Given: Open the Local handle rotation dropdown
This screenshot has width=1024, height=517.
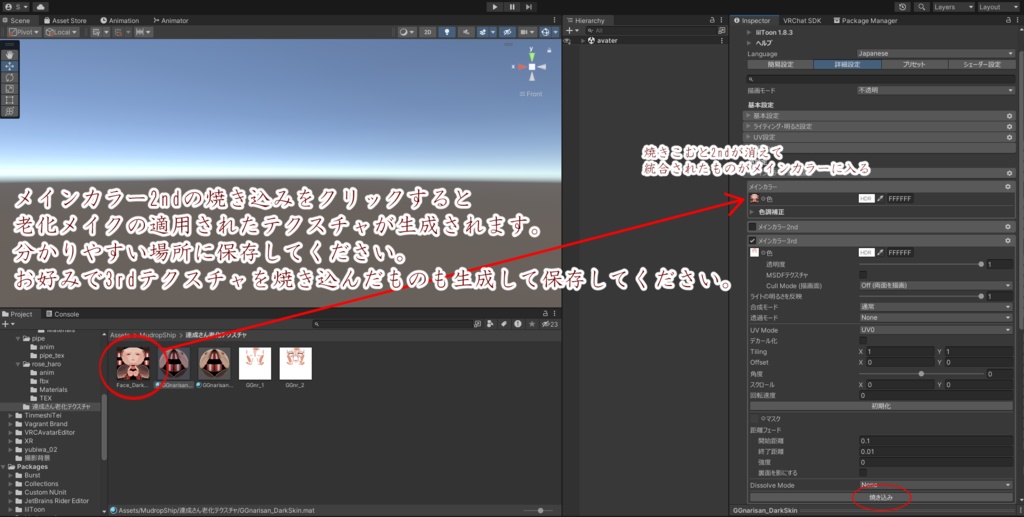Looking at the screenshot, I should pos(61,32).
